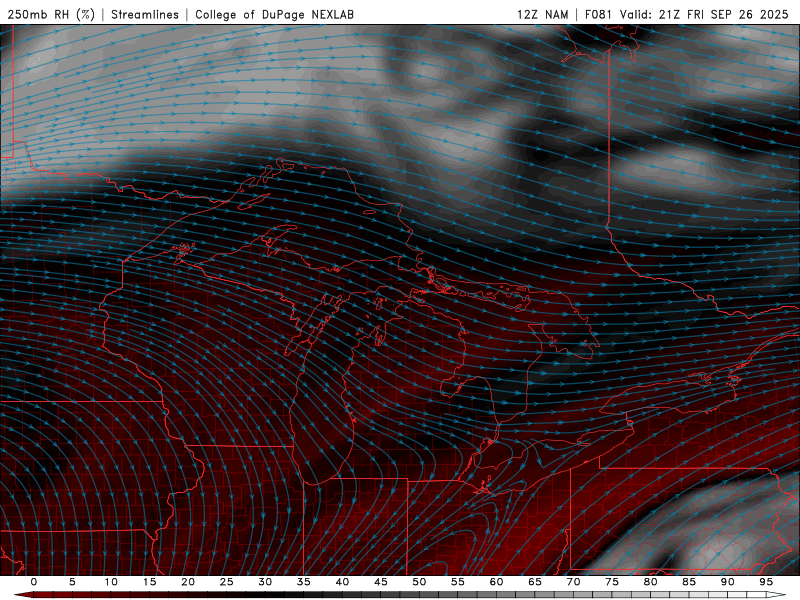Screen dimensions: 800x600
Task: Click the colorbar label "45"
Action: 381,582
